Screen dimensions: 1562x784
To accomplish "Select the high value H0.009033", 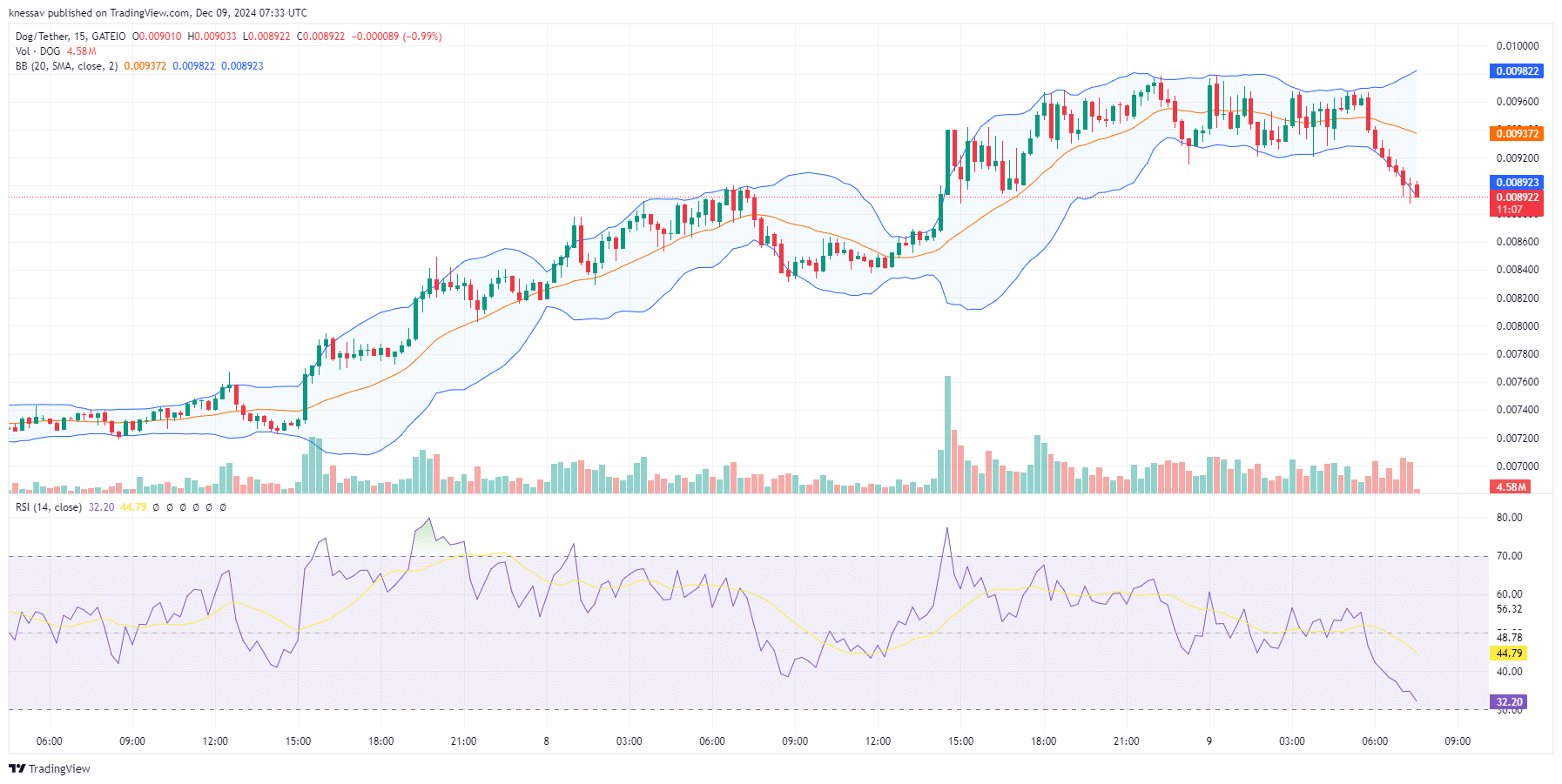I will point(212,37).
